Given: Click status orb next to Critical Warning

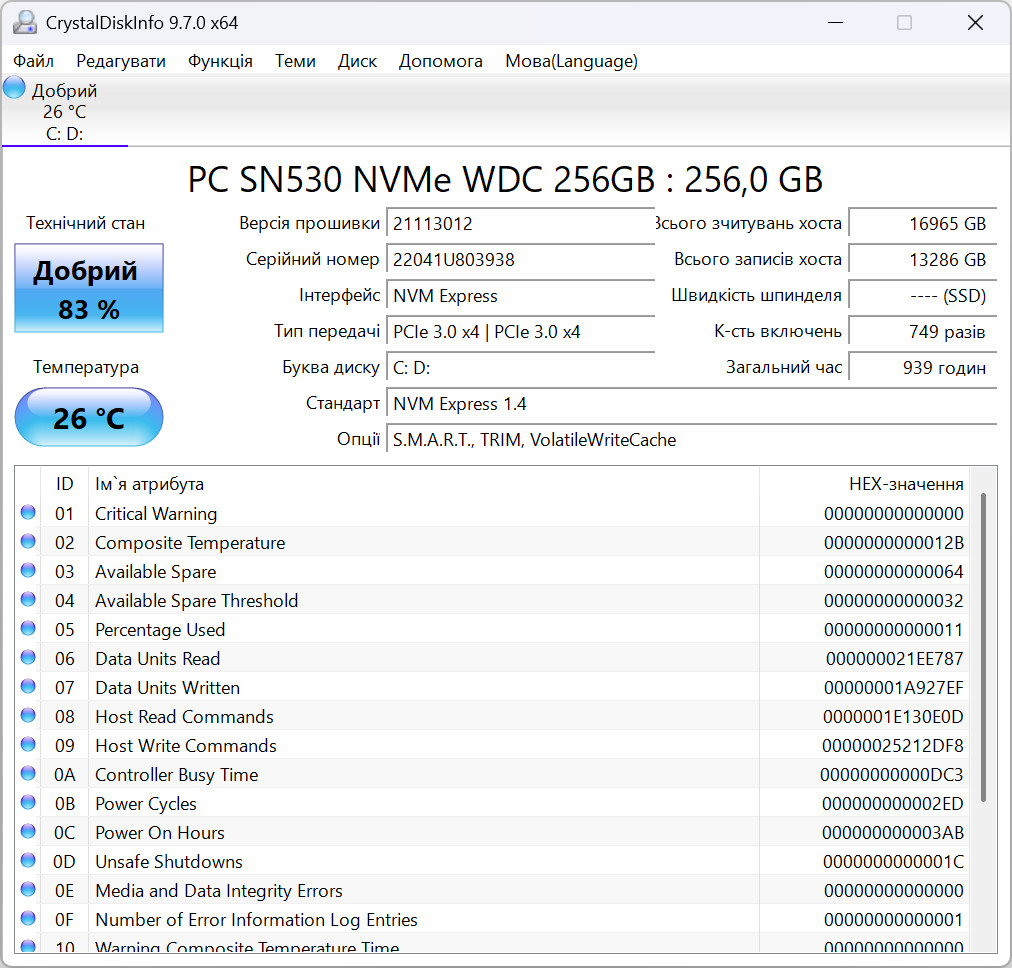Looking at the screenshot, I should [x=28, y=513].
